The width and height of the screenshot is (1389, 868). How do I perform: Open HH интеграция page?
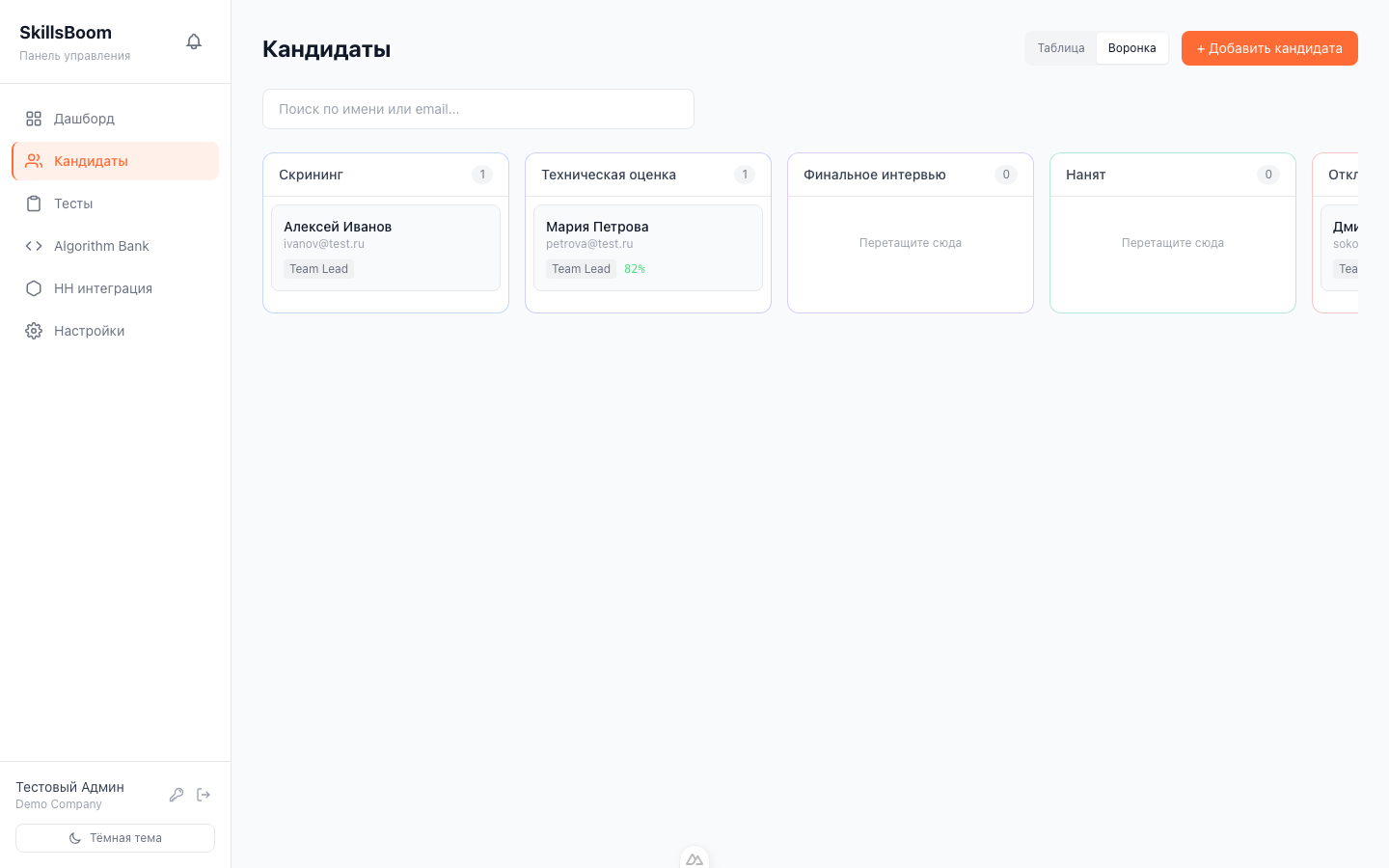(116, 288)
